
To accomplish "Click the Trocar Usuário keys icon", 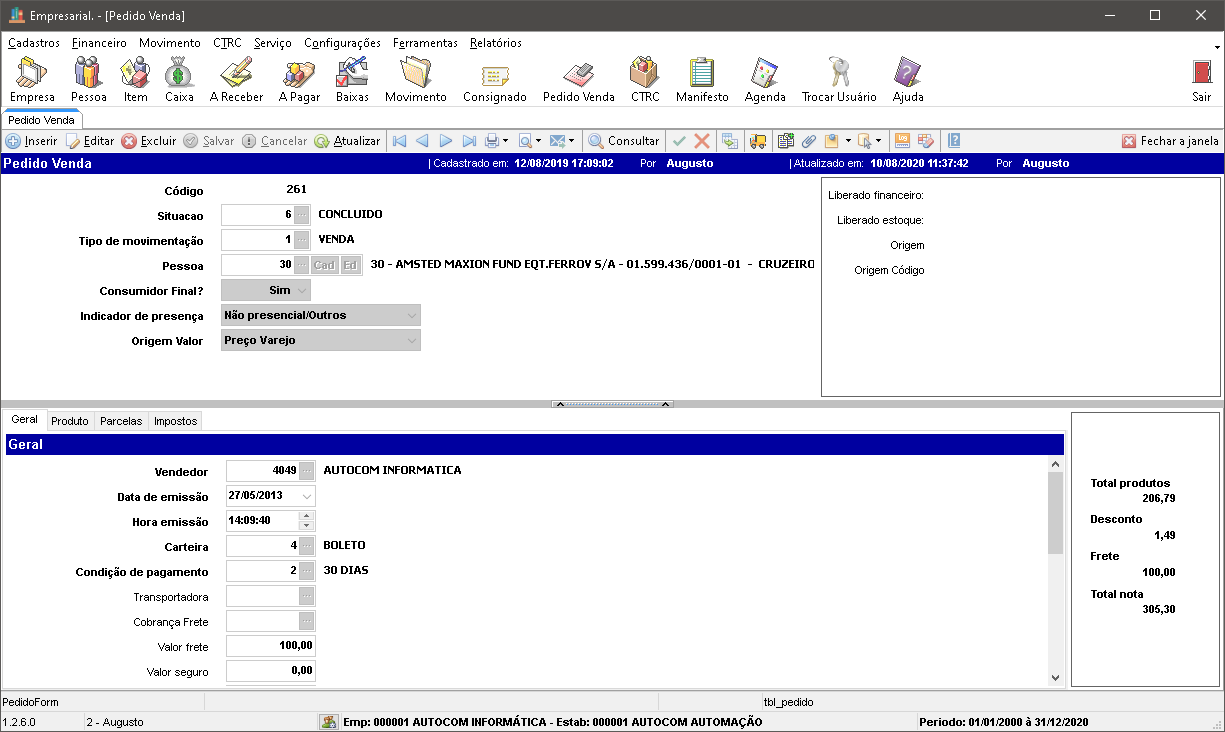I will [838, 78].
